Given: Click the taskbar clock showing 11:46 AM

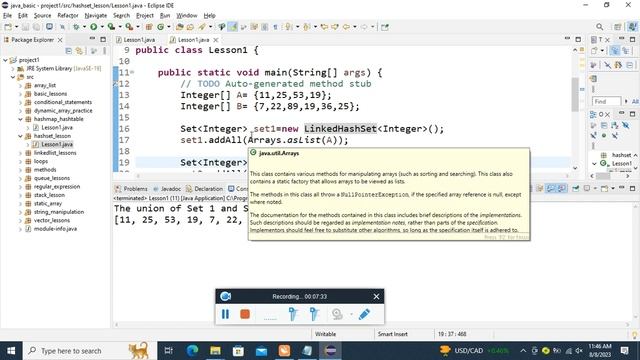Looking at the screenshot, I should click(x=600, y=351).
